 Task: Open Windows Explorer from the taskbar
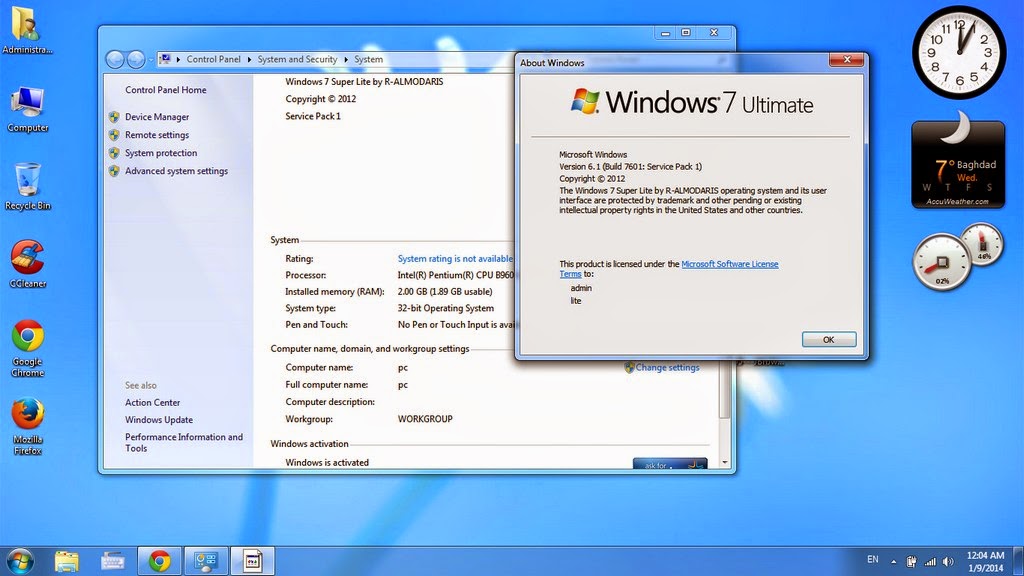coord(67,561)
